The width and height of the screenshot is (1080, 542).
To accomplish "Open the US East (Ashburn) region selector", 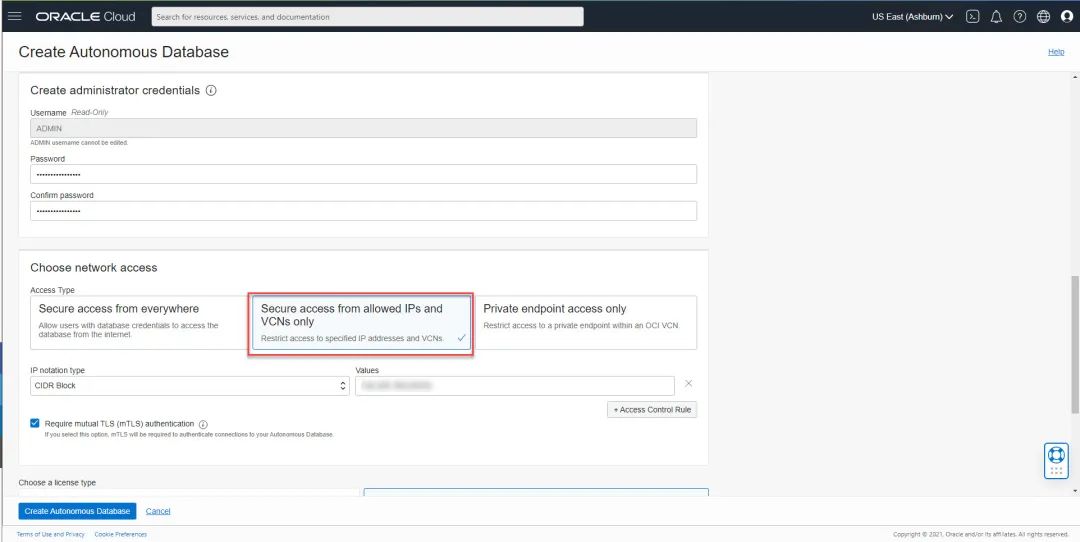I will click(913, 17).
